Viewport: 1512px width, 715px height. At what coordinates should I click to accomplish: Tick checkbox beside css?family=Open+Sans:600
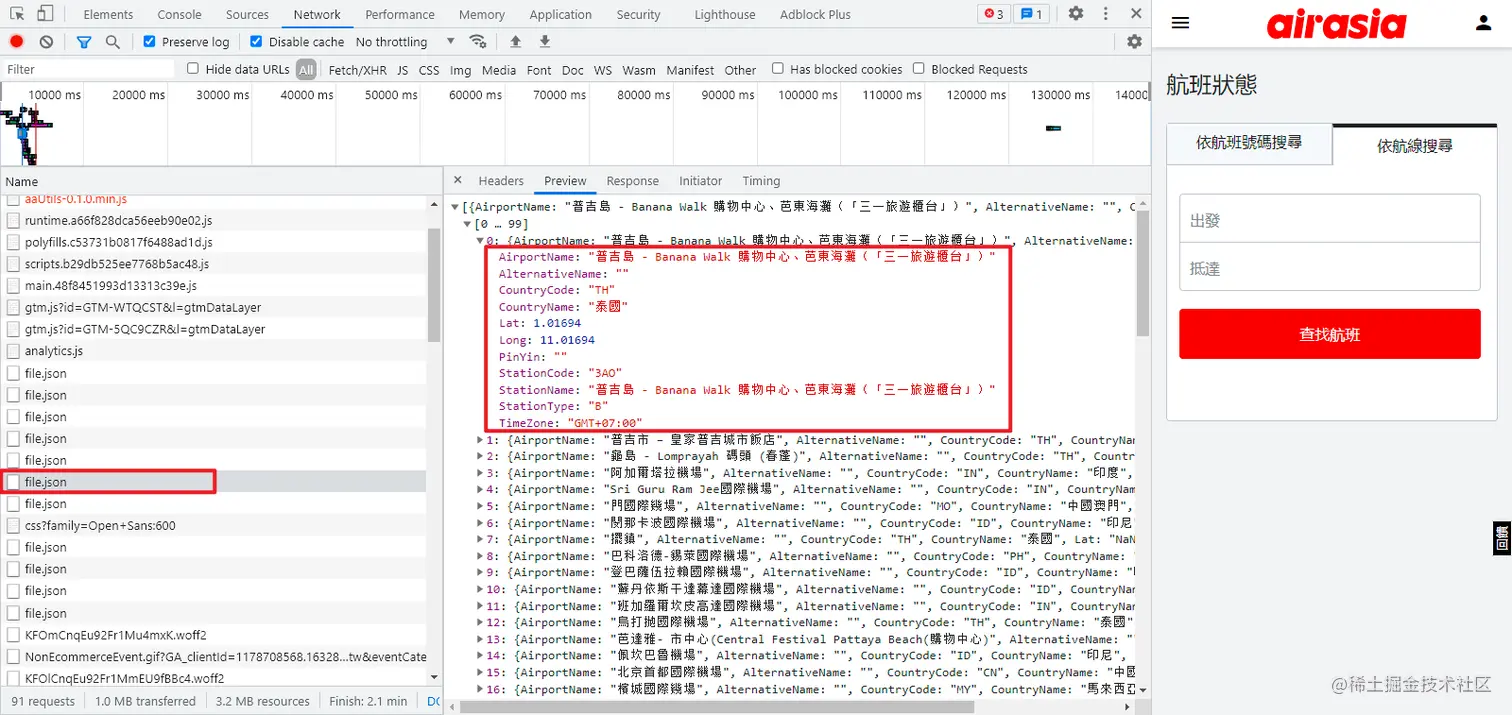click(x=14, y=525)
